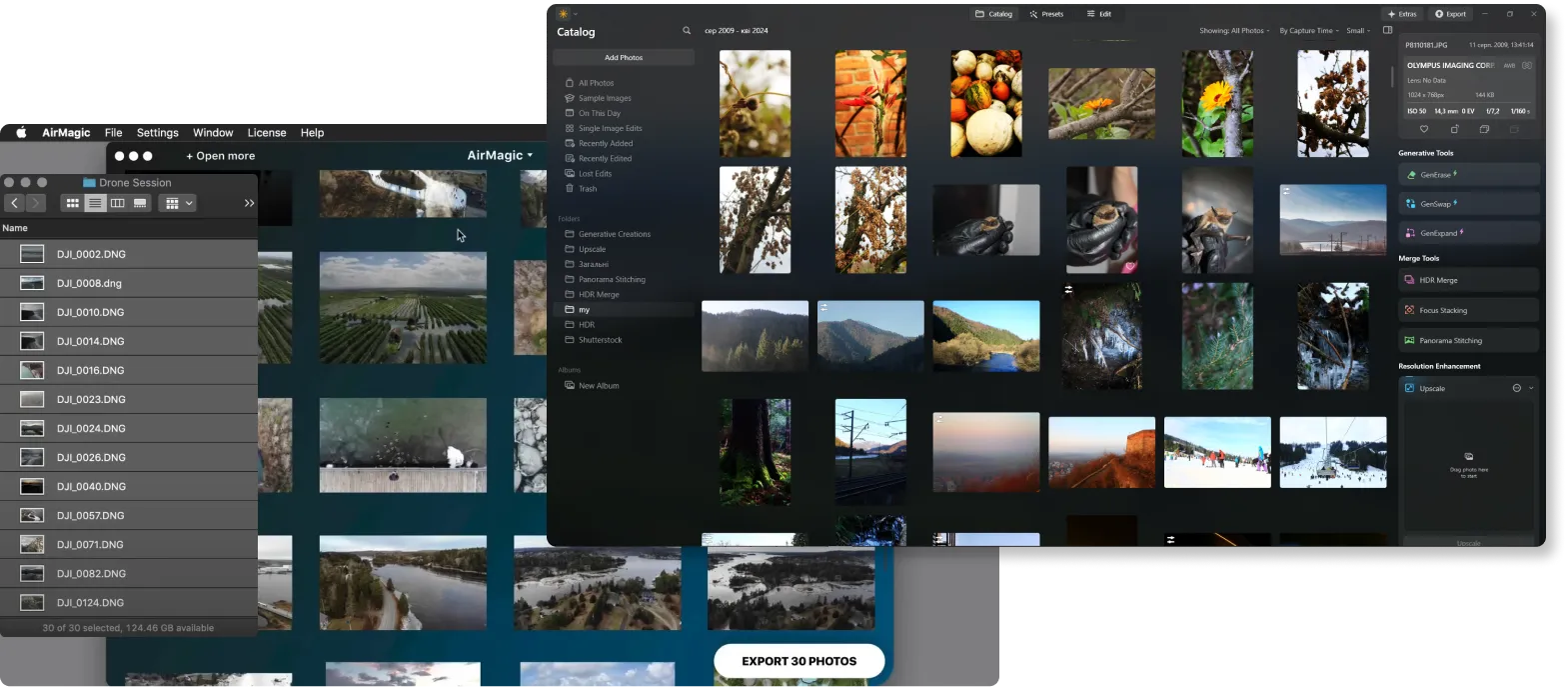Select file DJI_0124.DNG in Finder
The height and width of the screenshot is (687, 1568).
tap(129, 602)
